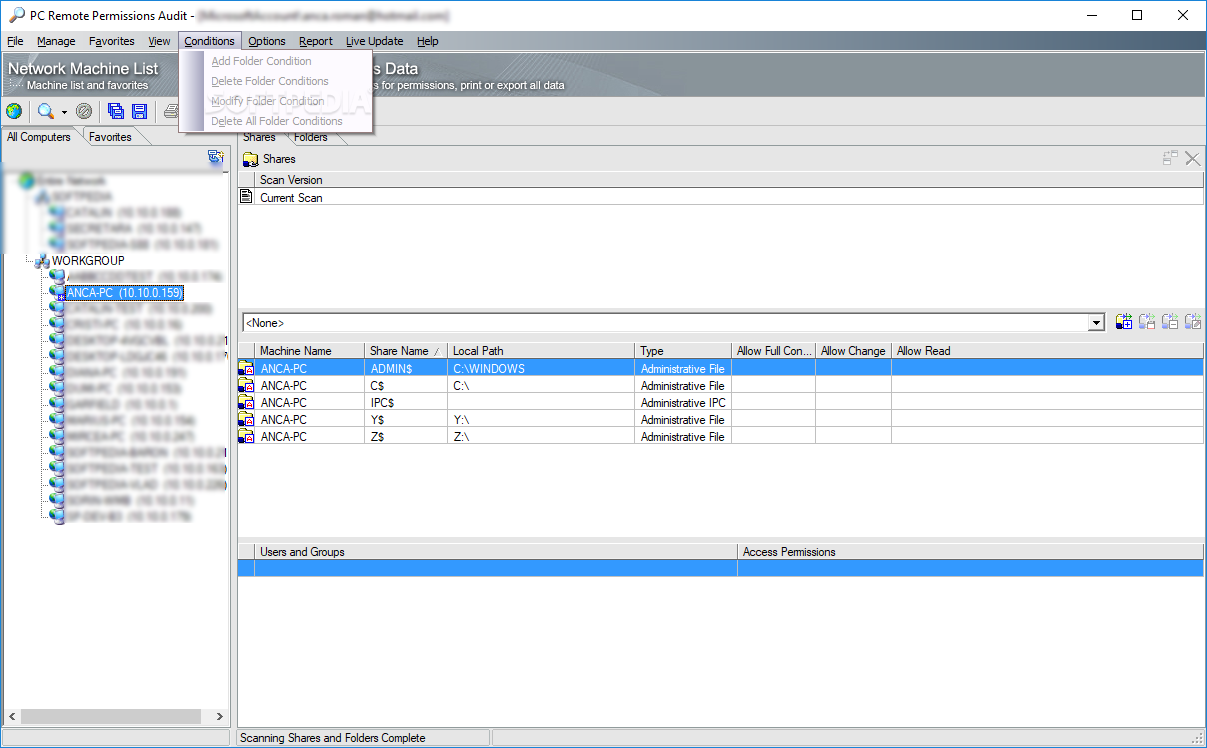Image resolution: width=1207 pixels, height=748 pixels.
Task: Click the rearrange panes icon
Action: (x=1170, y=158)
